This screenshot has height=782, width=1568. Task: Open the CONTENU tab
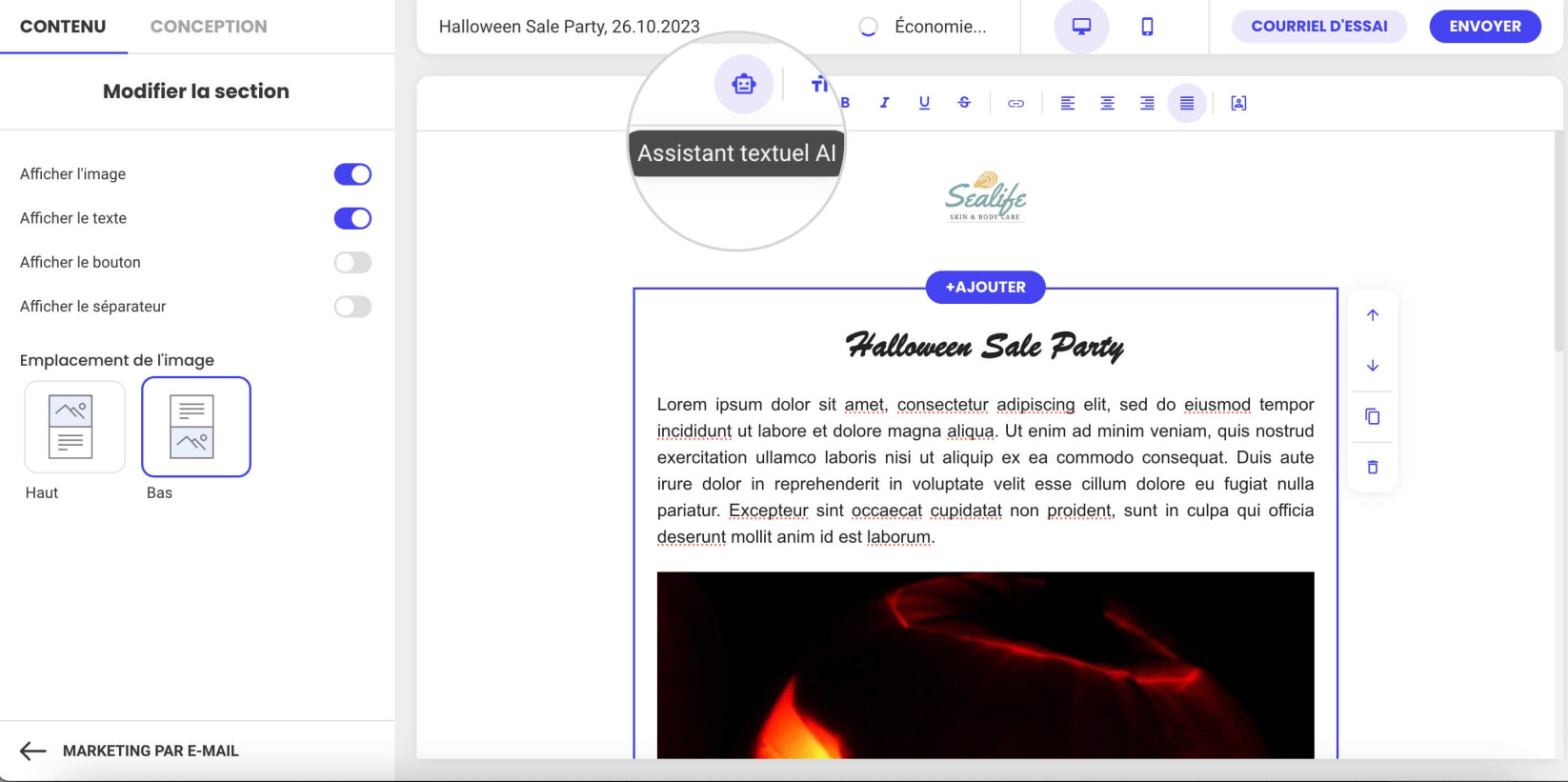(63, 27)
